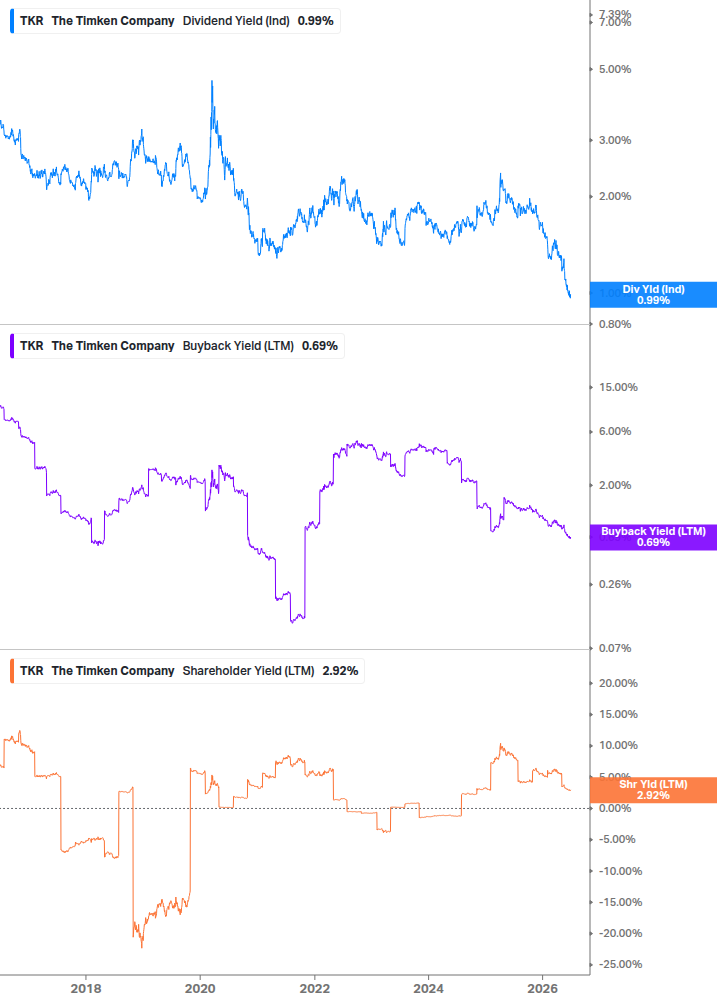The width and height of the screenshot is (717, 1005).
Task: Select the TKR Dividend Yield (Ind) legend label
Action: 177,21
